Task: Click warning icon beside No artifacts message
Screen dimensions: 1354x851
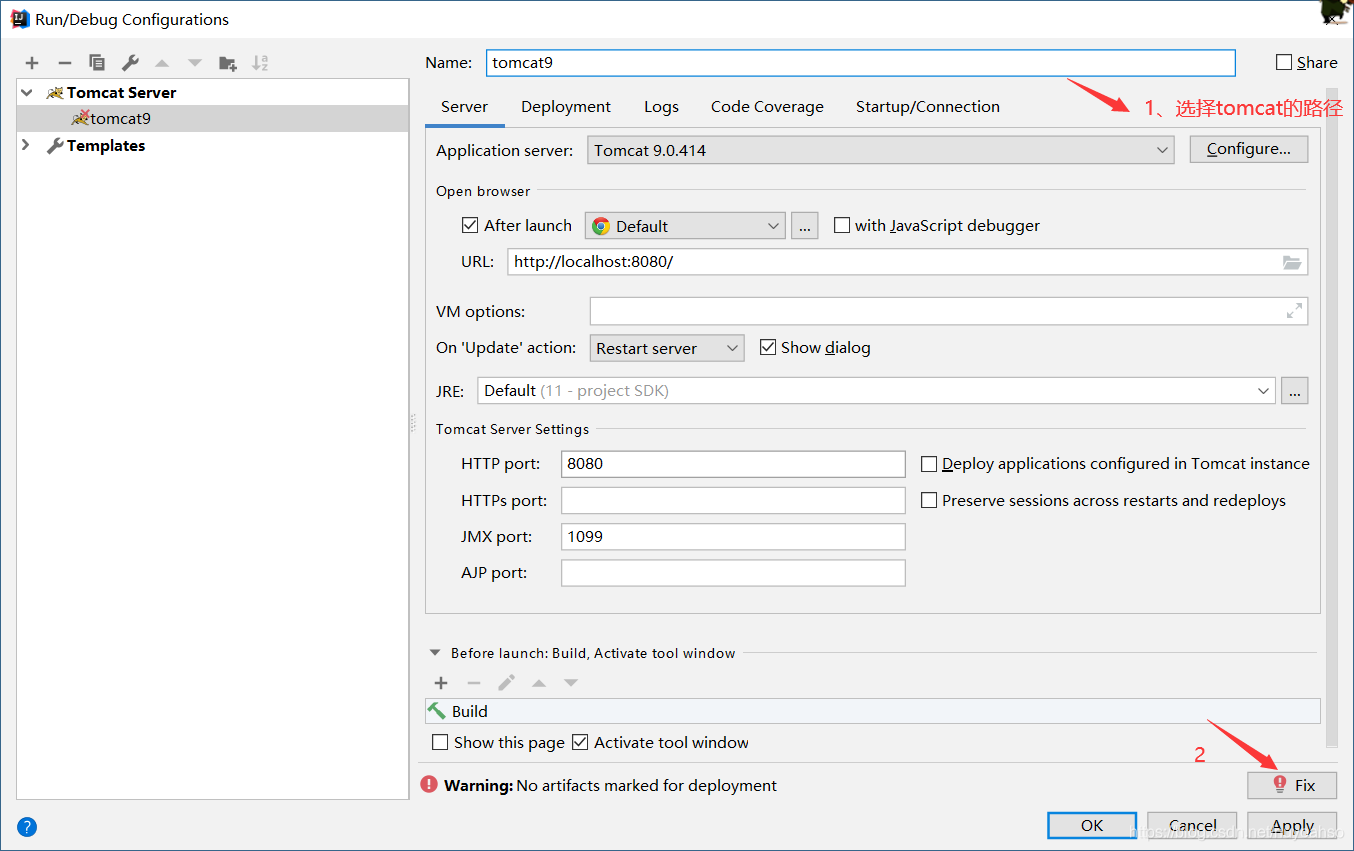Action: 429,785
